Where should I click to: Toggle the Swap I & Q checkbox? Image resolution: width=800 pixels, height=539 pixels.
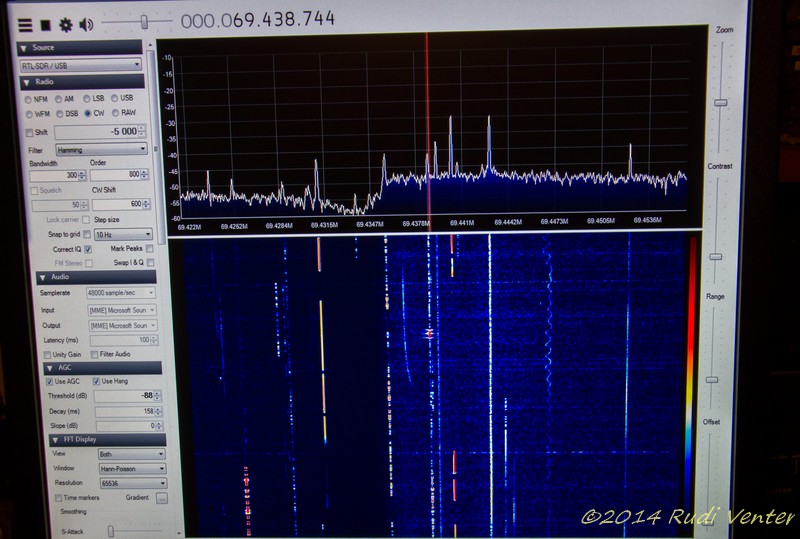[x=151, y=262]
